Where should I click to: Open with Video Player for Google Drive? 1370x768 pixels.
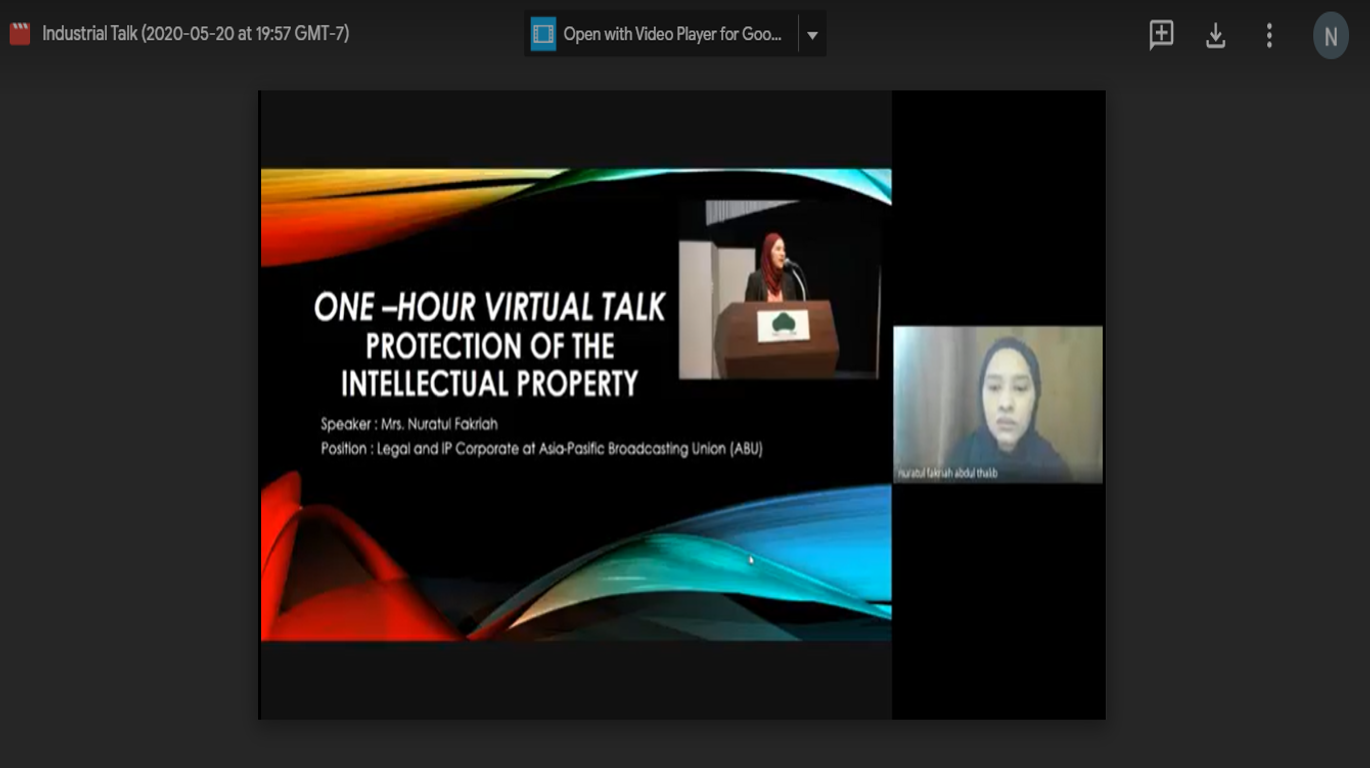click(x=672, y=34)
